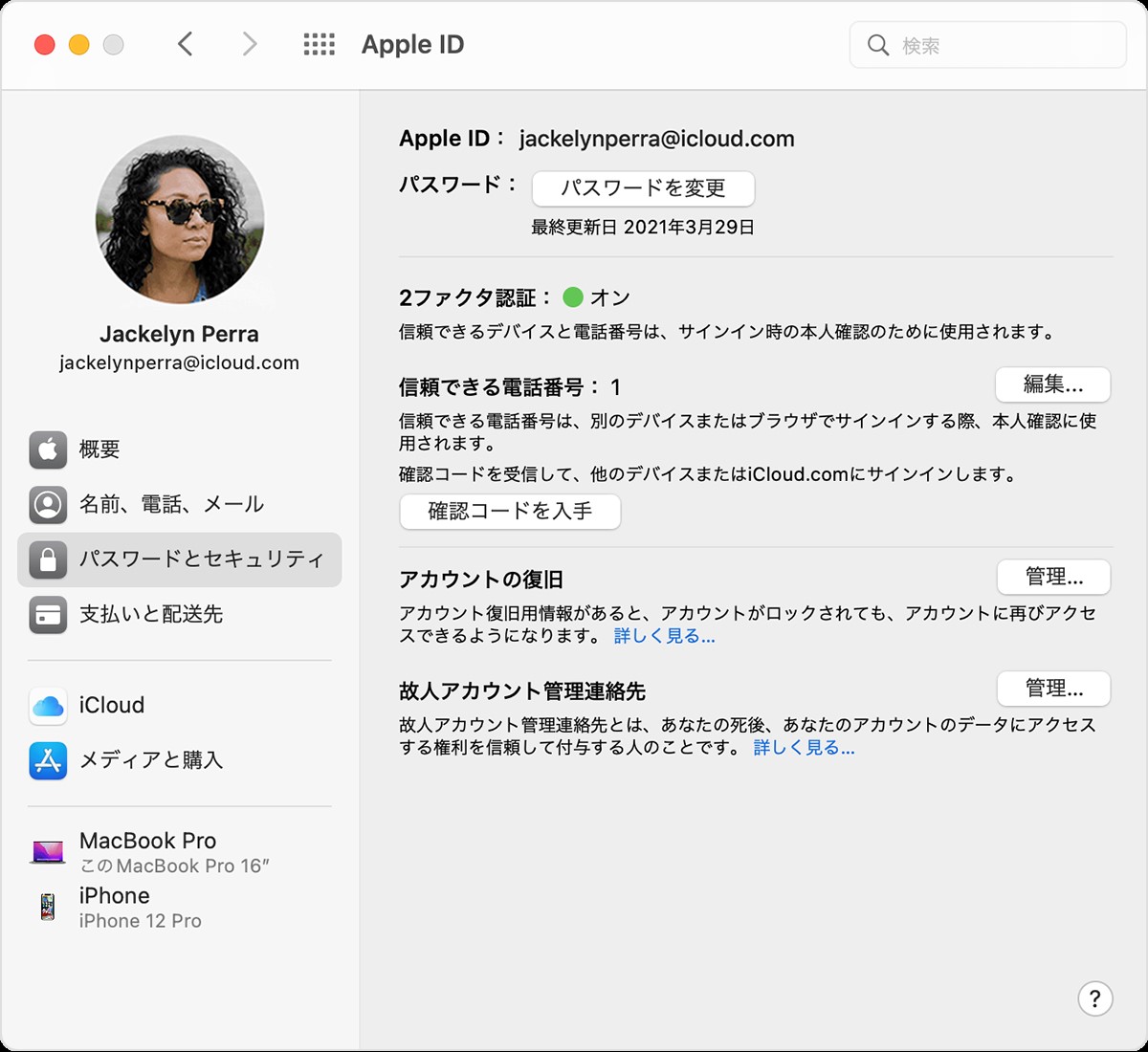Open iCloud settings in the sidebar

179,706
